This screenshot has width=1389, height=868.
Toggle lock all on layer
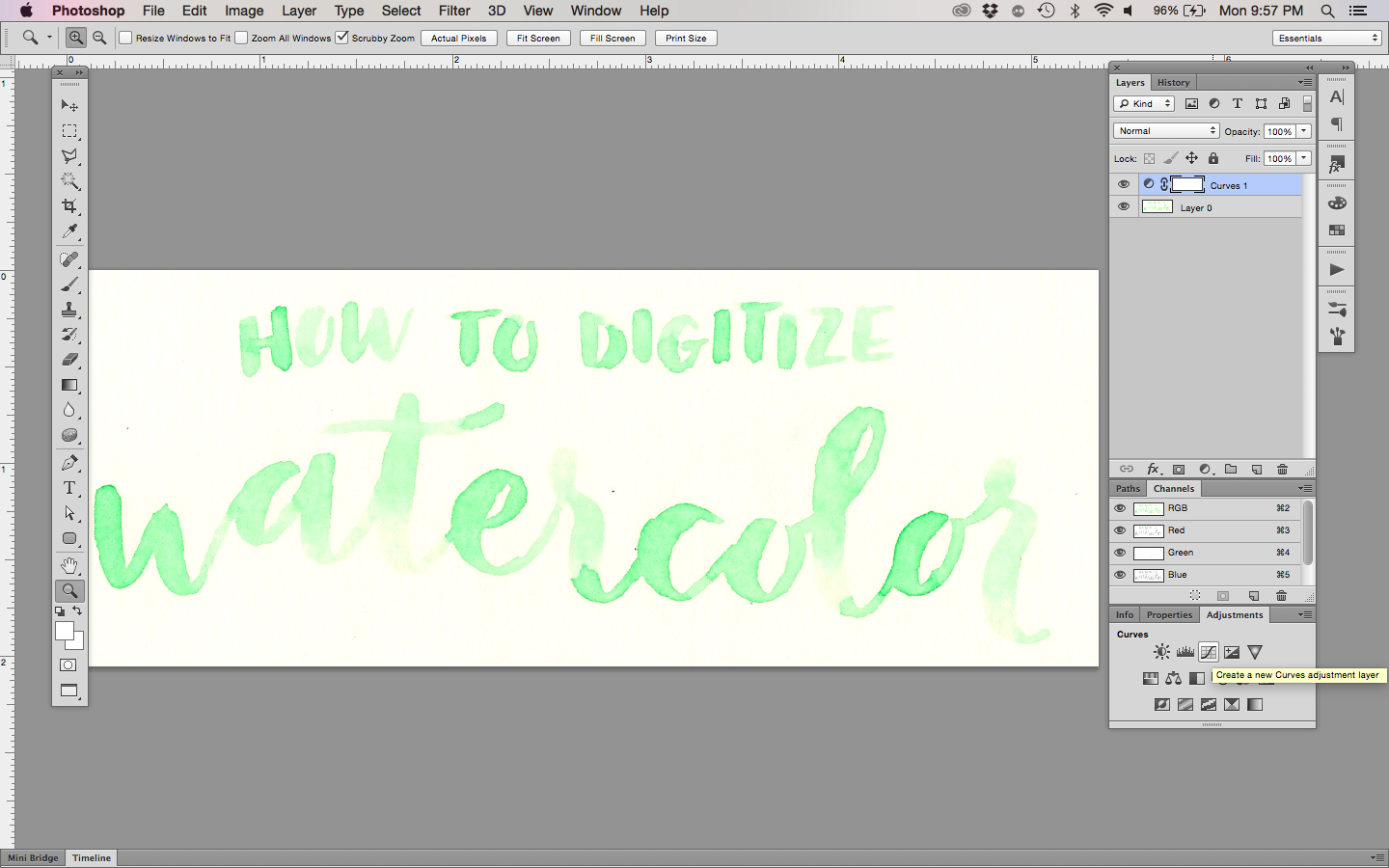tap(1213, 158)
